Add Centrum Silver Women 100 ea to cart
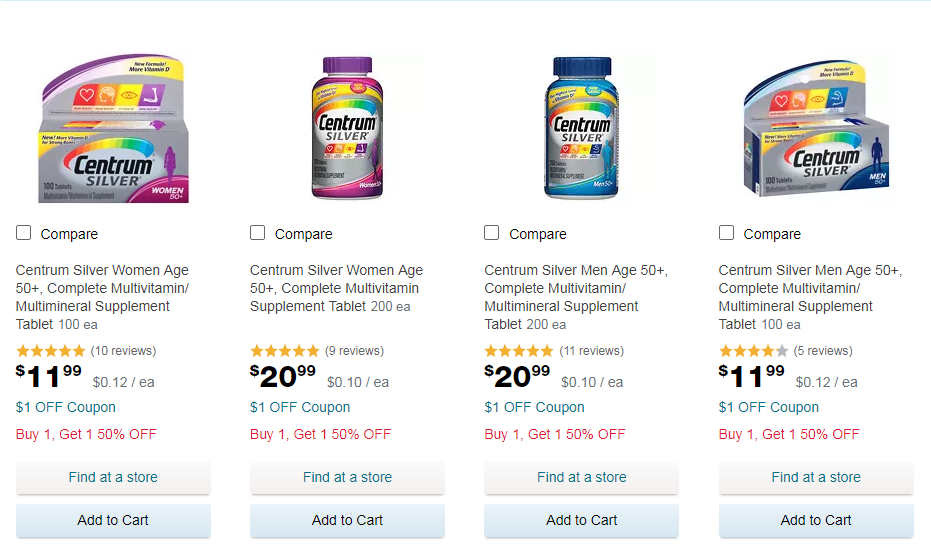 113,520
